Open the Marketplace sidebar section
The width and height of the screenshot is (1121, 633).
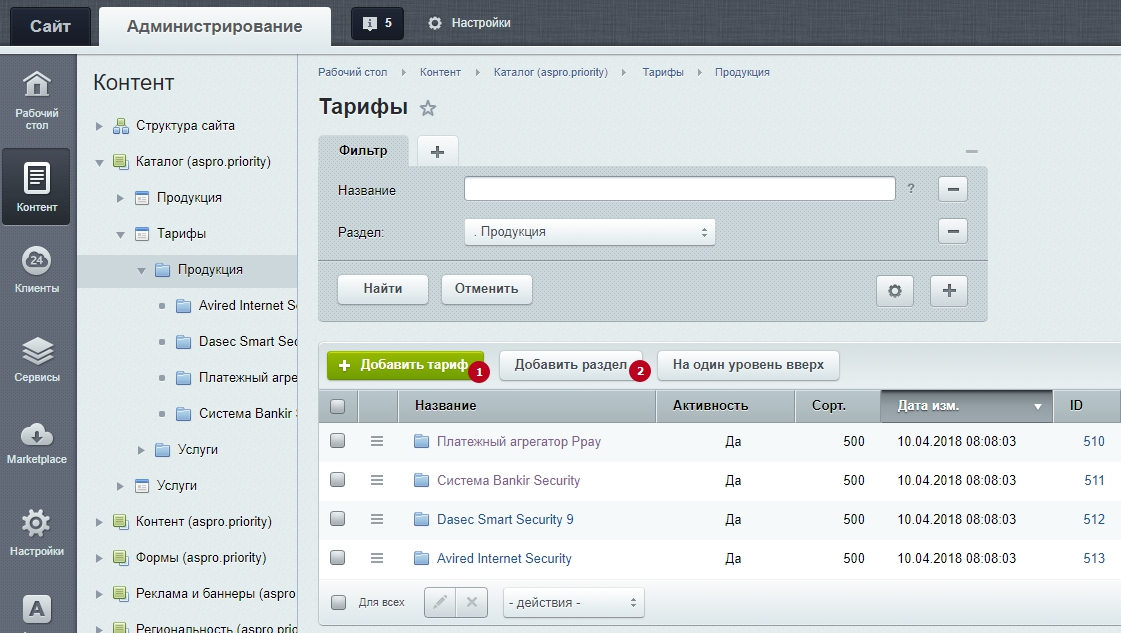36,443
